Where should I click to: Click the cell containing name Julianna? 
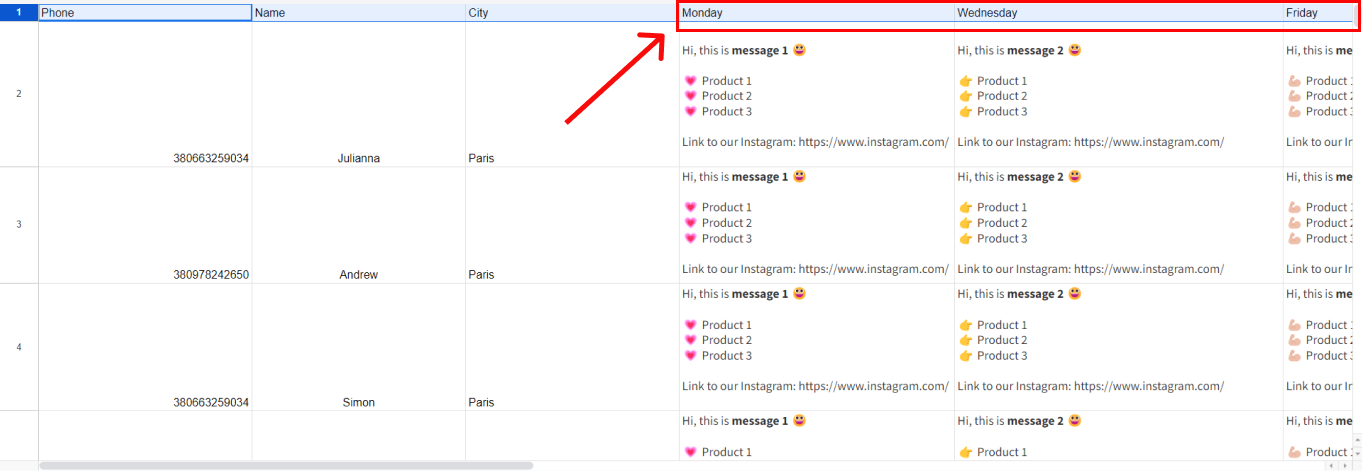click(358, 158)
